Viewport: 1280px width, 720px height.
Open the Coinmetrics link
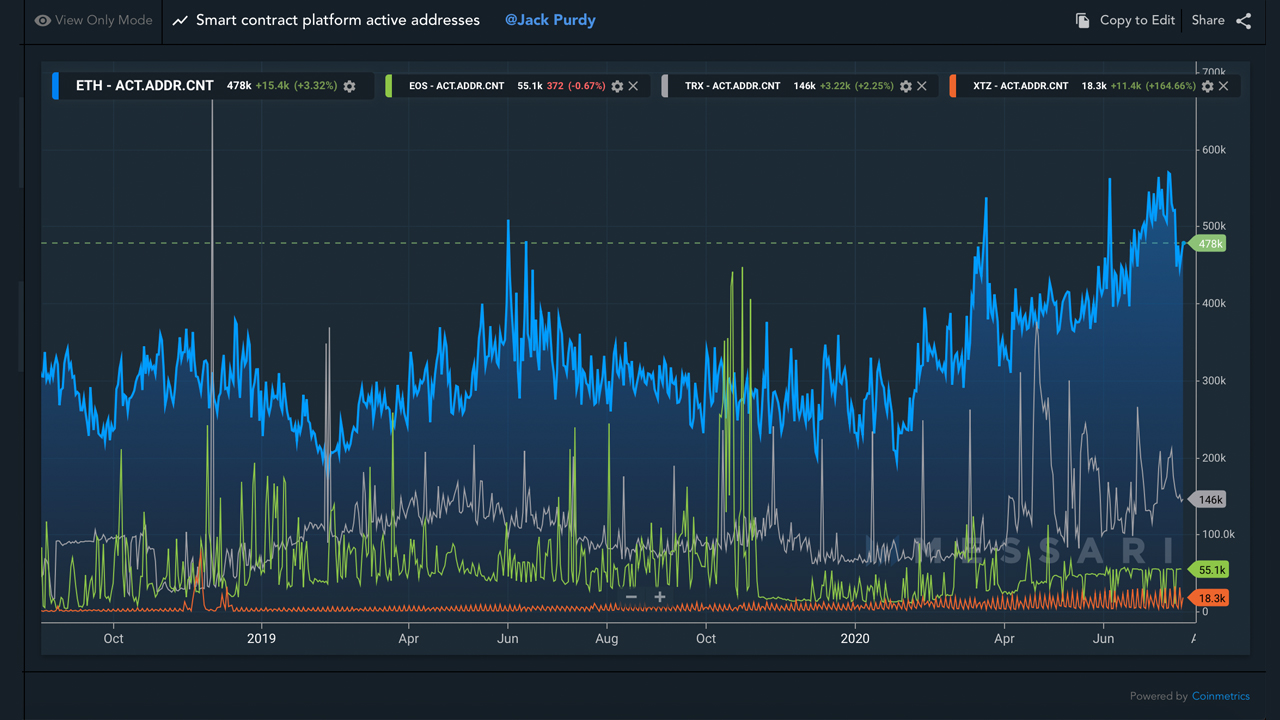[1220, 696]
